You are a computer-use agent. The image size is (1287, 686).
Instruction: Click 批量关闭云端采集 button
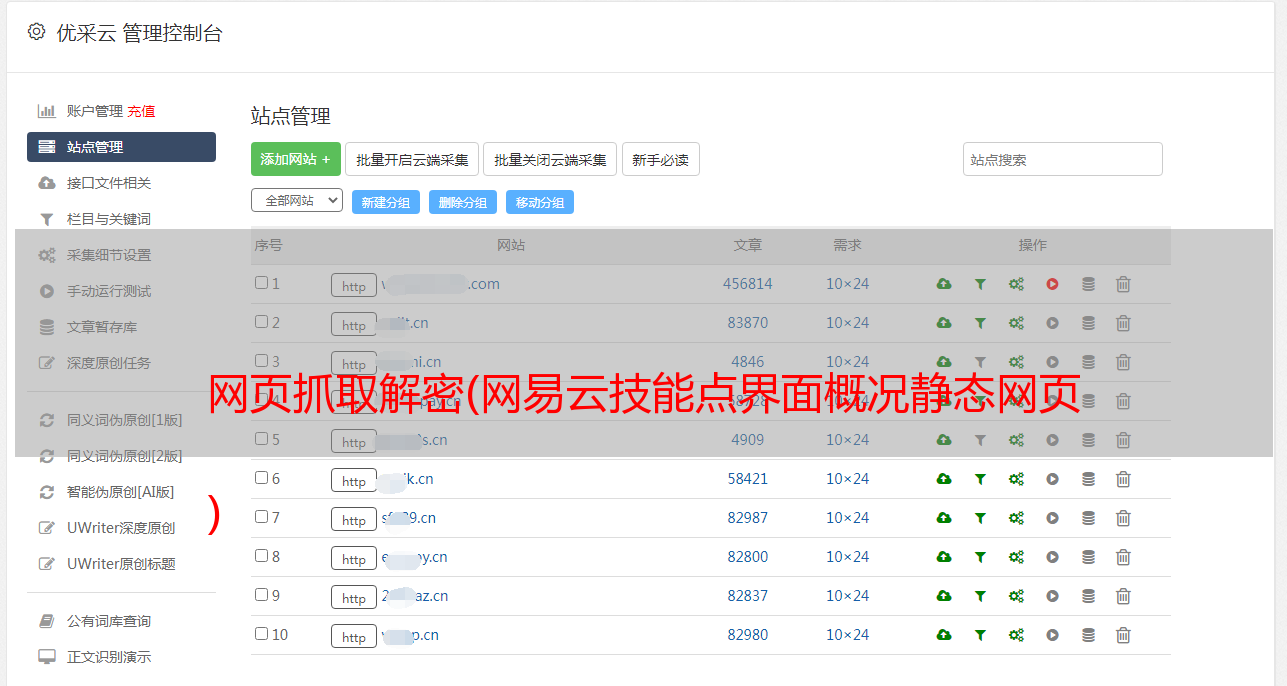tap(550, 159)
